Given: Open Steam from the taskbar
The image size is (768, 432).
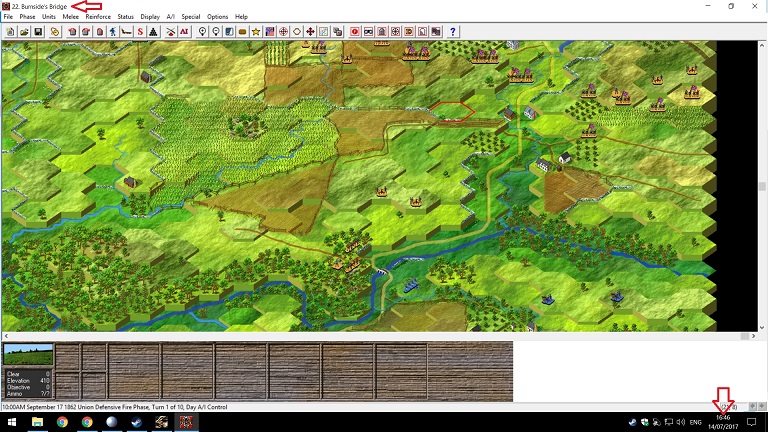Looking at the screenshot, I should [x=137, y=422].
